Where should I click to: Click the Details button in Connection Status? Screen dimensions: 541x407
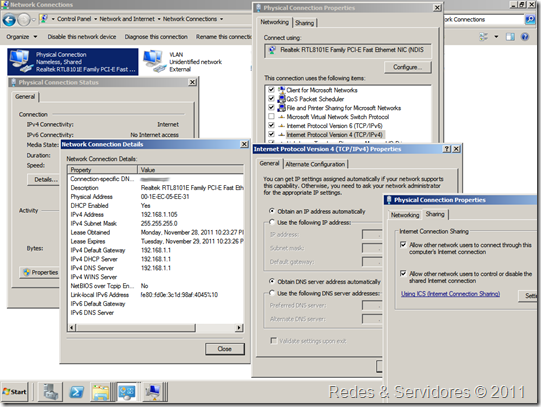(43, 180)
